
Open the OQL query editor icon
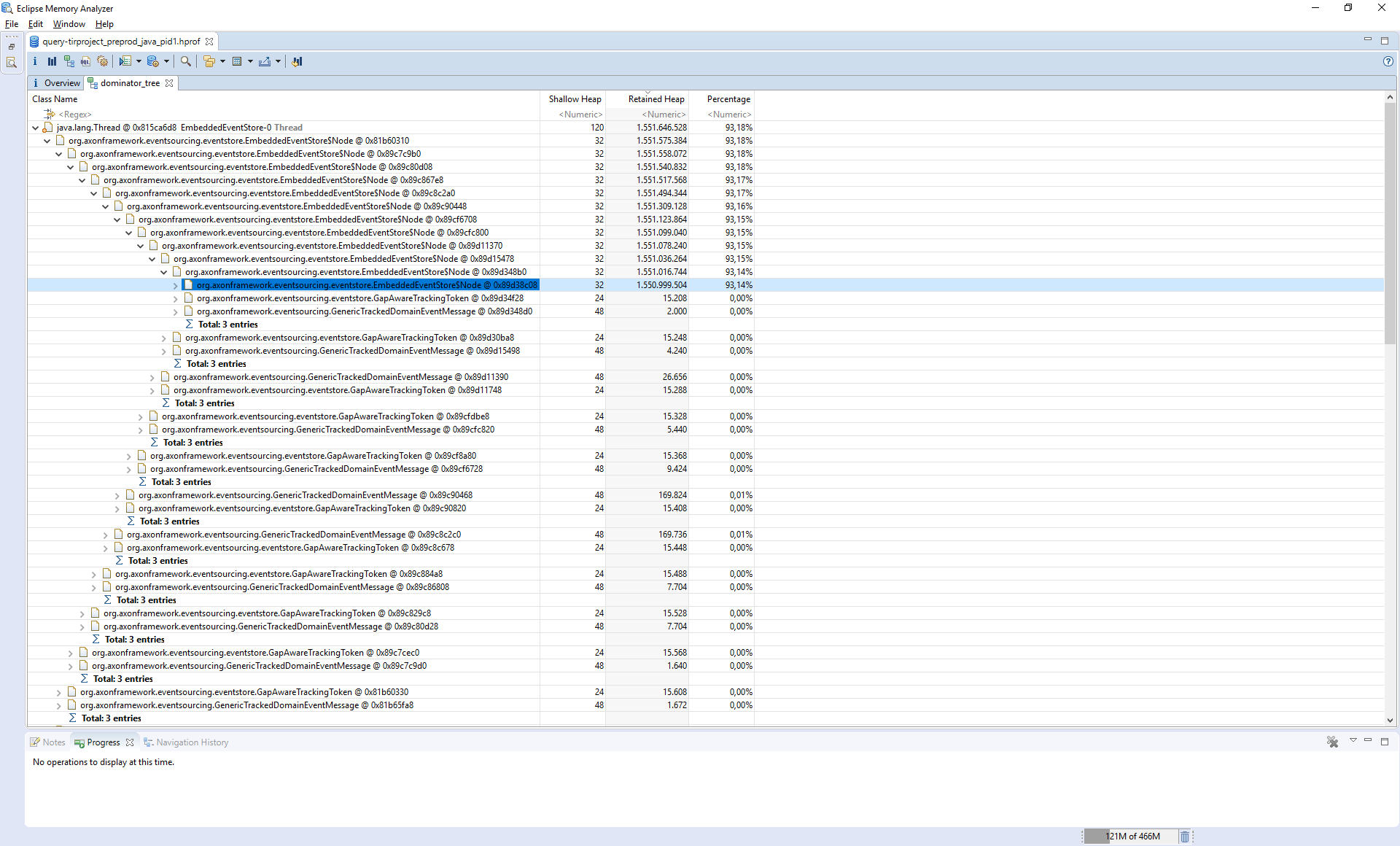[85, 61]
